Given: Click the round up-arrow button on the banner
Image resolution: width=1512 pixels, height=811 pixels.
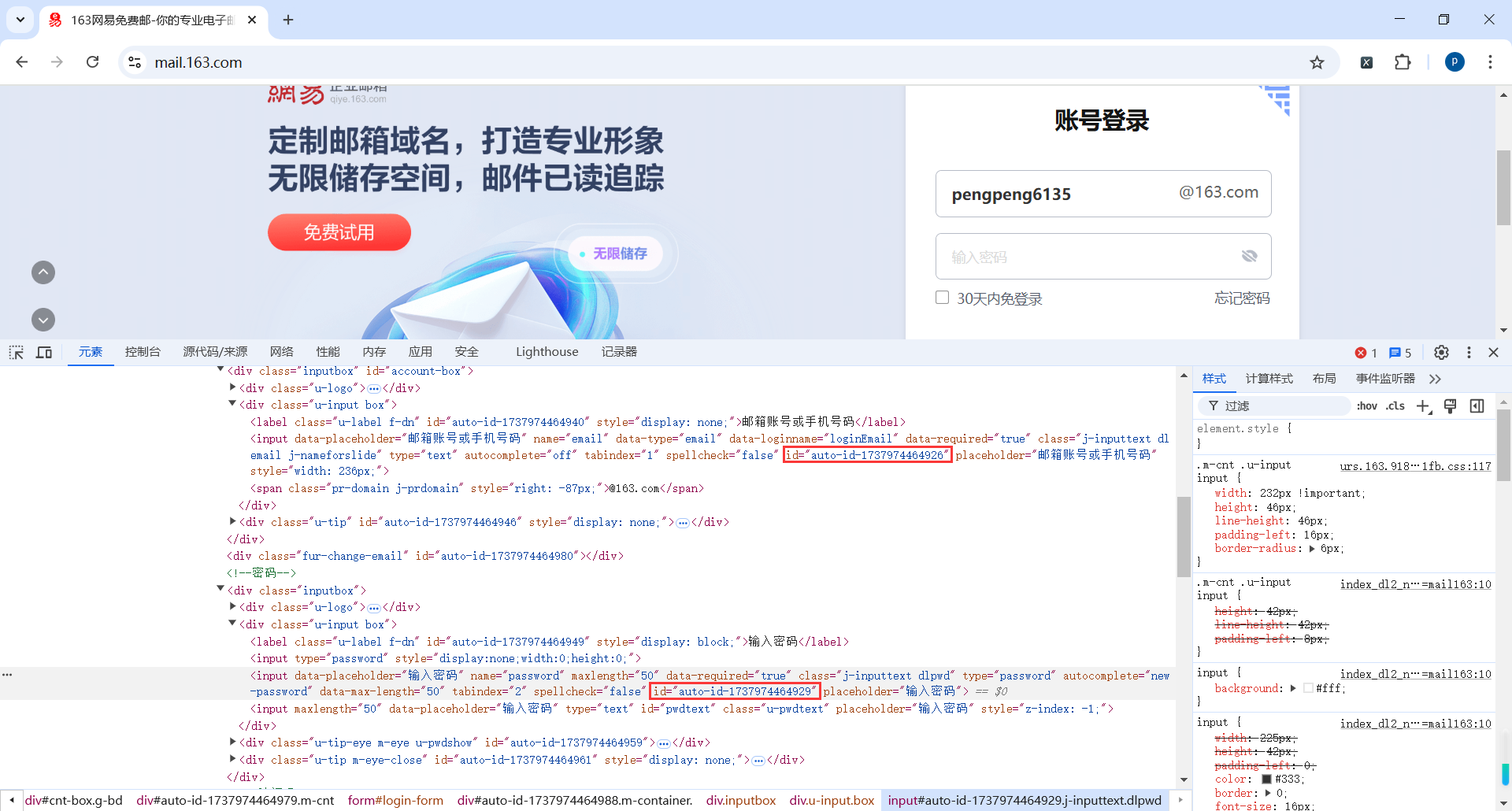Looking at the screenshot, I should [43, 272].
